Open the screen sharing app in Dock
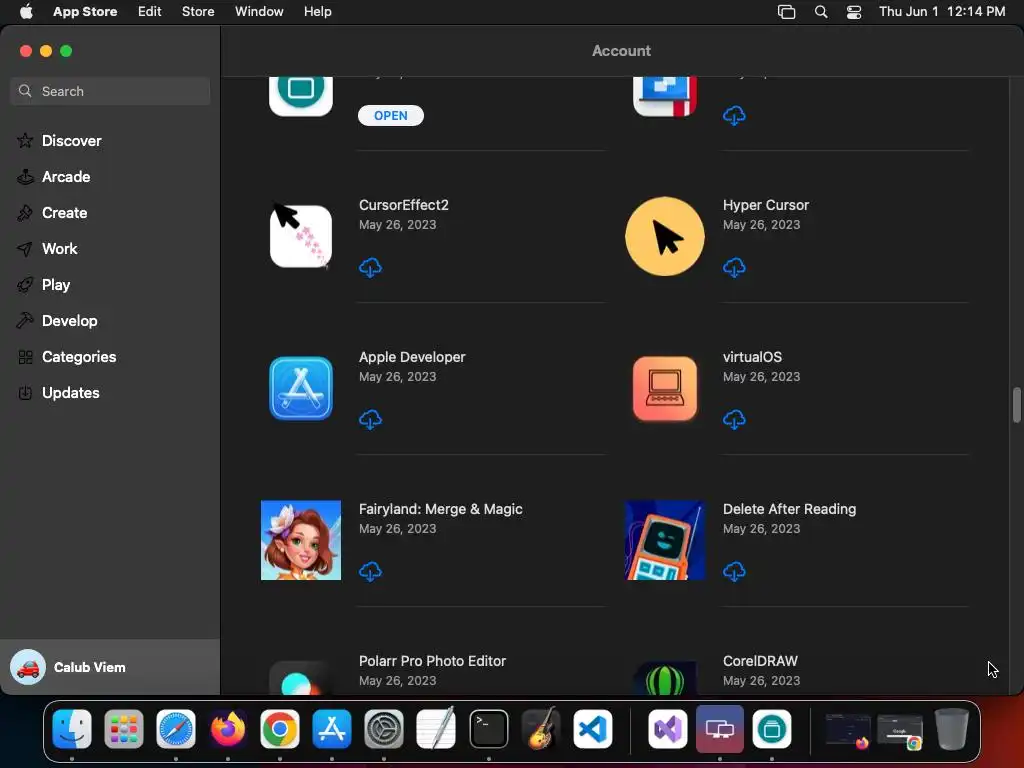The image size is (1024, 768). [720, 729]
